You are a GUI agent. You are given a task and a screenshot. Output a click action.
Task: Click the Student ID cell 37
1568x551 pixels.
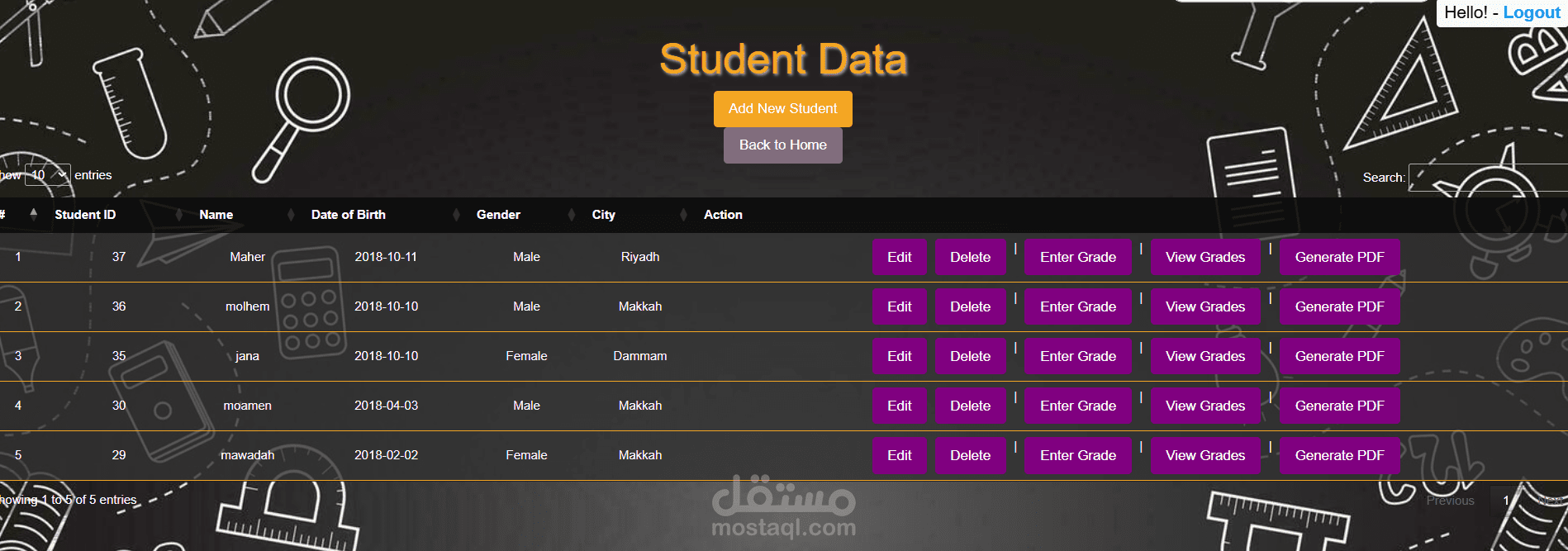point(119,257)
